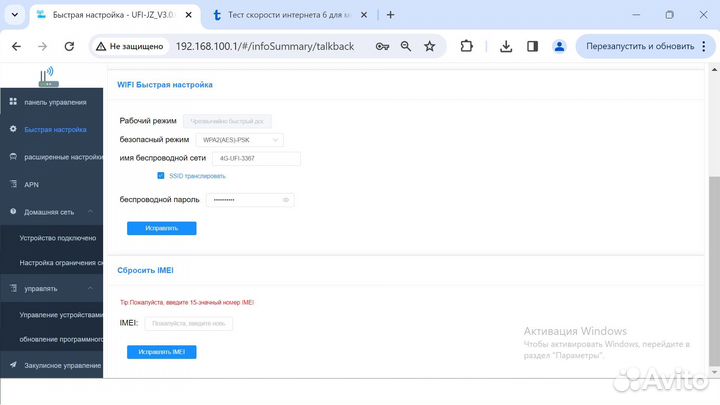Bookmark this page with the star icon

(x=429, y=46)
